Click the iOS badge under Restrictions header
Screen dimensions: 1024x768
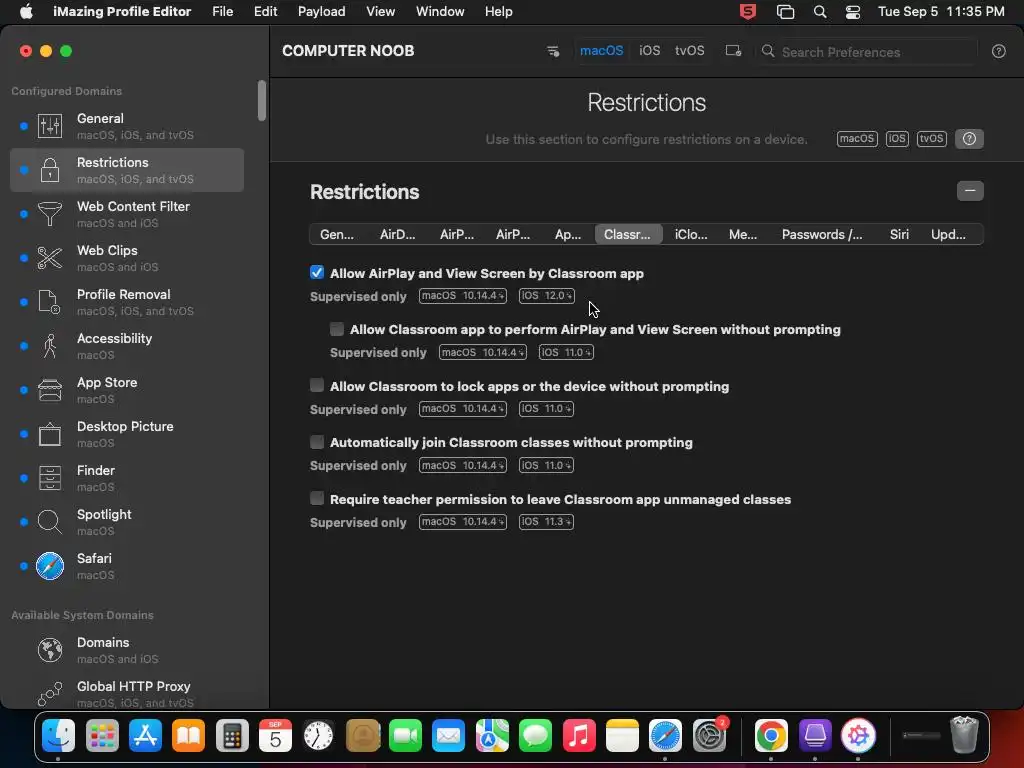(897, 138)
